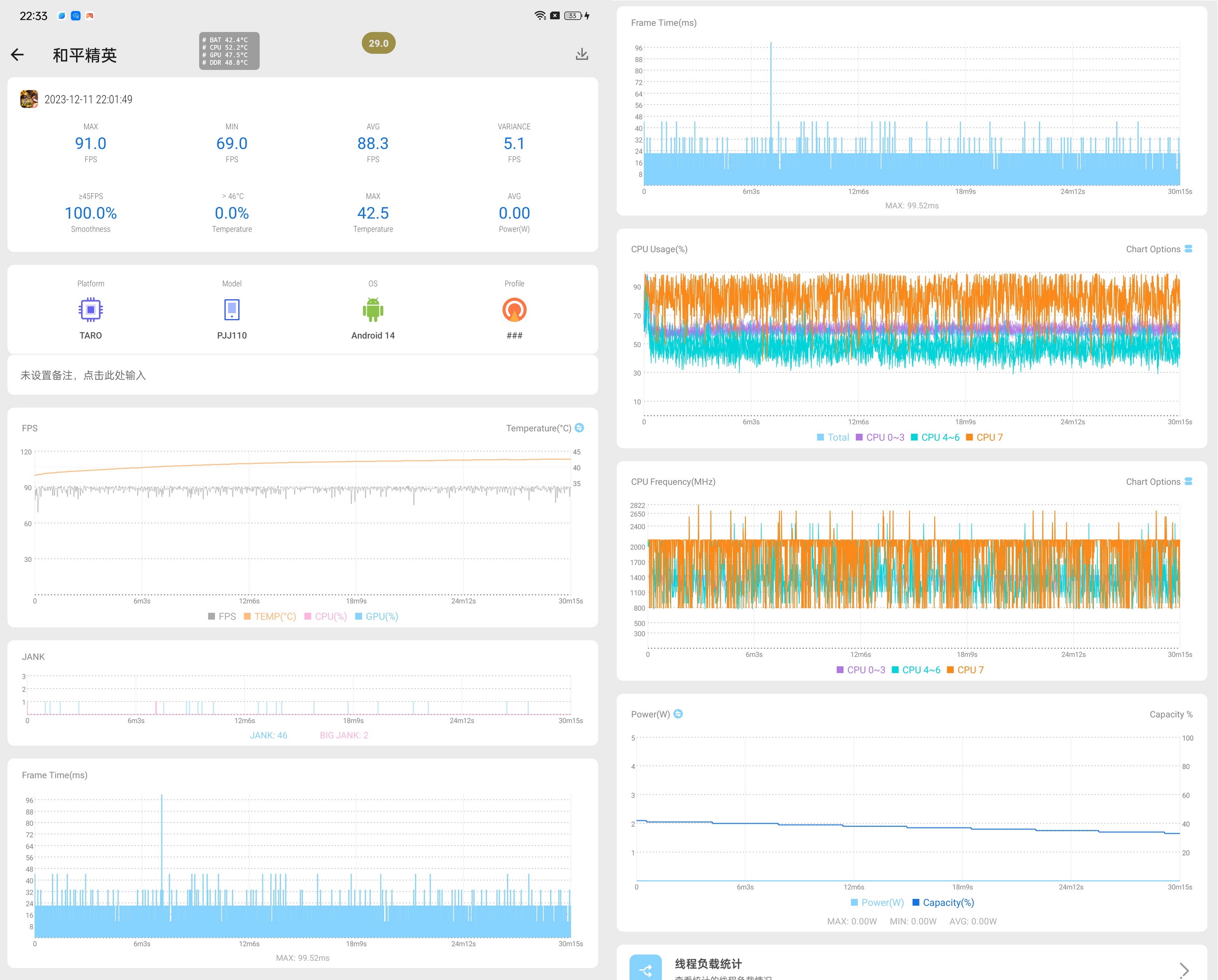Toggle GPU(%) series in FPS legend

[376, 616]
